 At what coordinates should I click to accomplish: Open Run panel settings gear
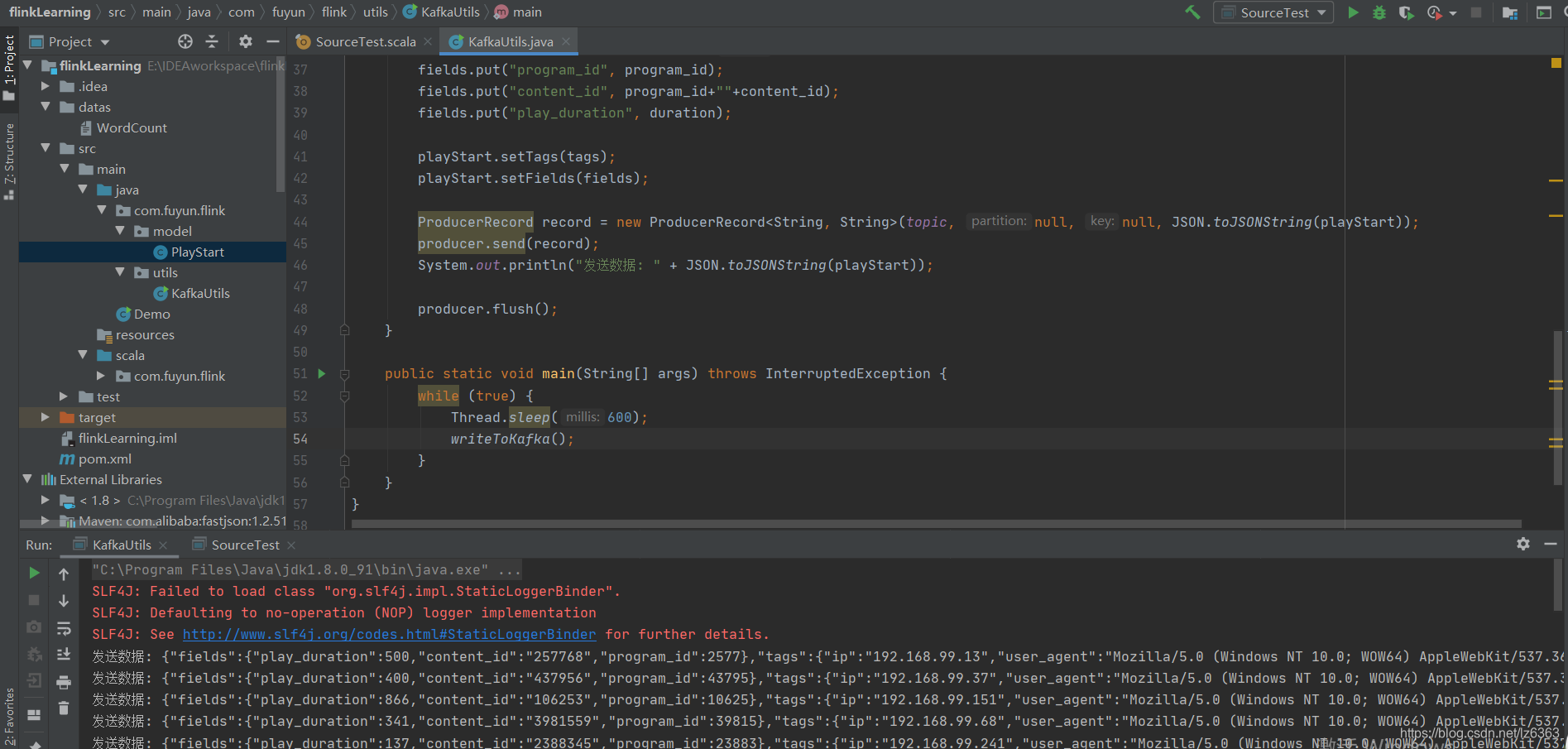click(1523, 544)
